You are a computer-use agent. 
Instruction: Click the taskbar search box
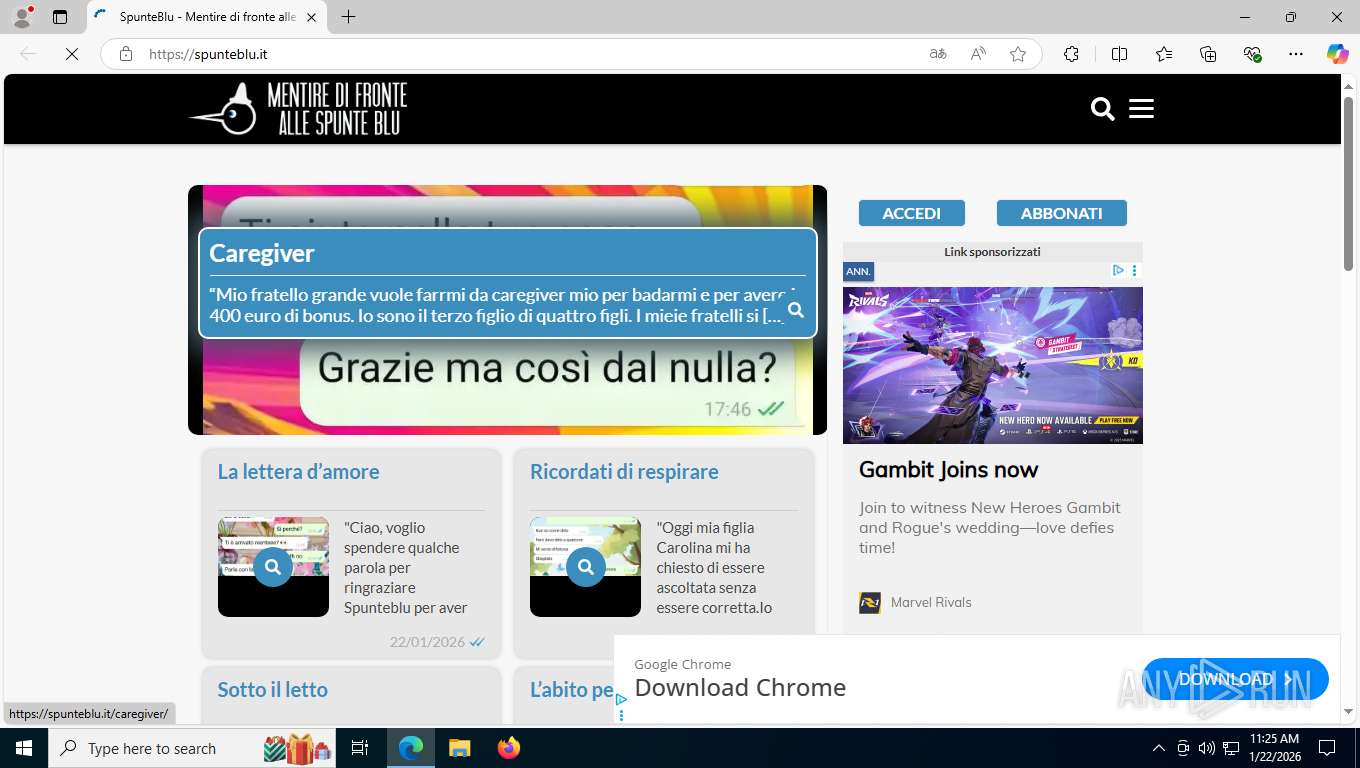point(192,748)
